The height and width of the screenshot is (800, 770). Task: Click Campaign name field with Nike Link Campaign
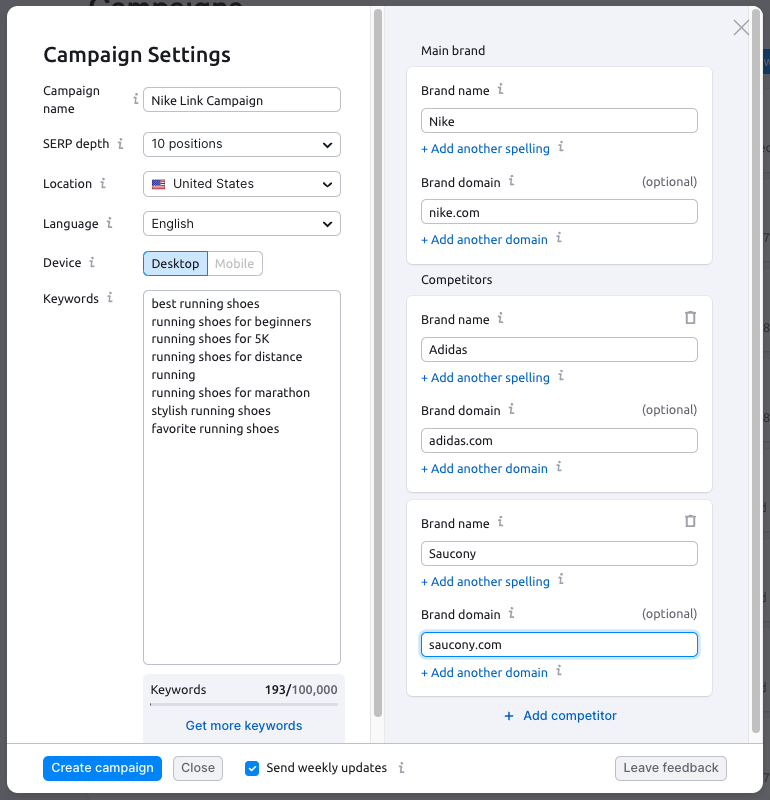[242, 100]
